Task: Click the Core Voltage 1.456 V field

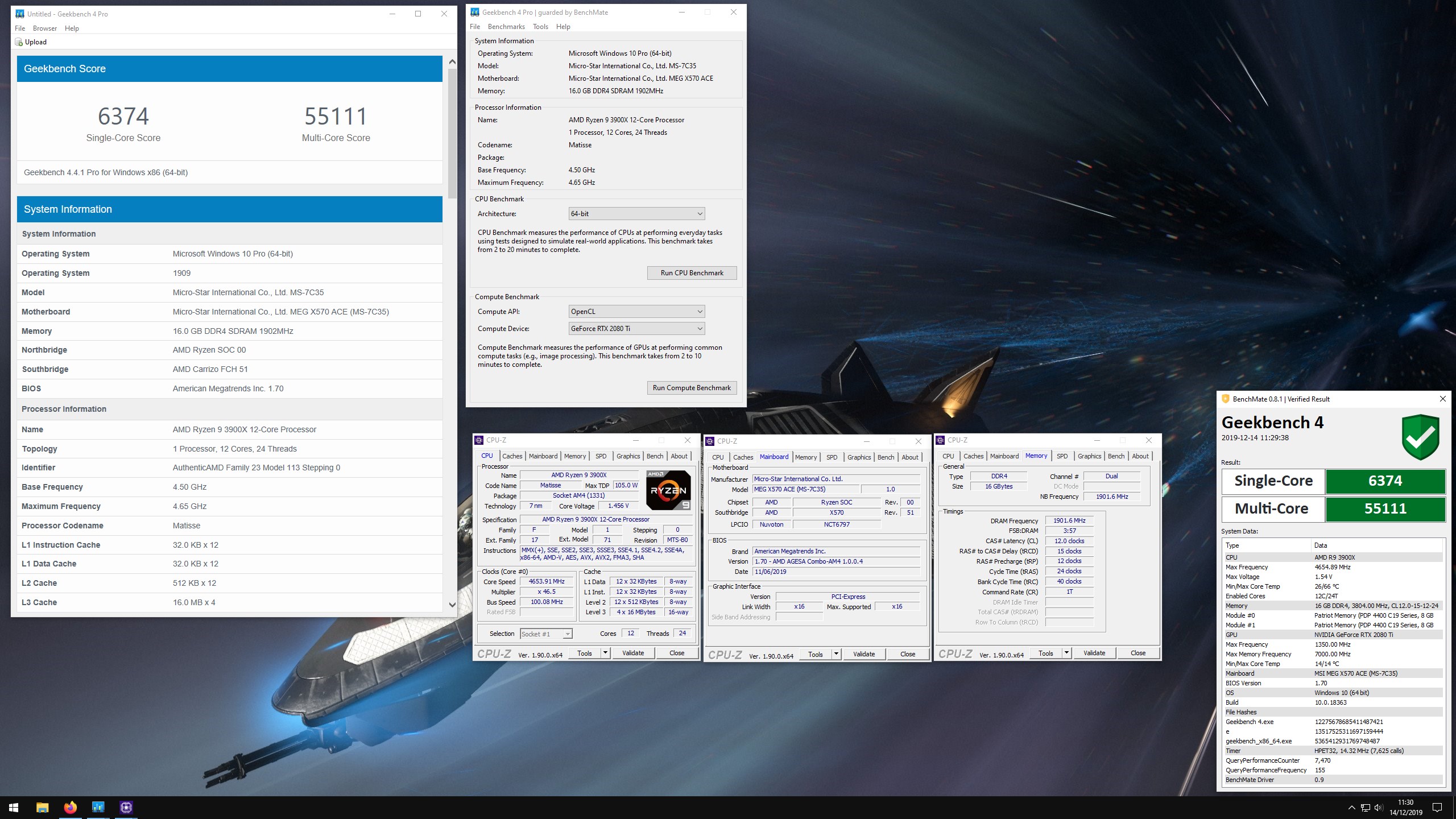Action: tap(618, 506)
